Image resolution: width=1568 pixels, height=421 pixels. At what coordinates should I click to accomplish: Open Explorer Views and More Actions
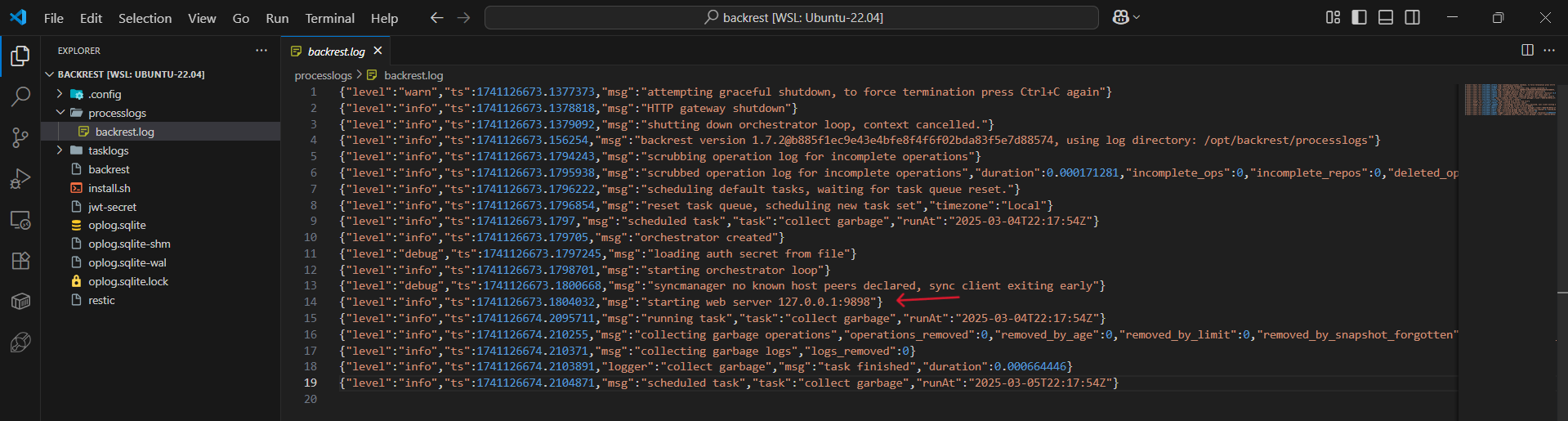[261, 50]
